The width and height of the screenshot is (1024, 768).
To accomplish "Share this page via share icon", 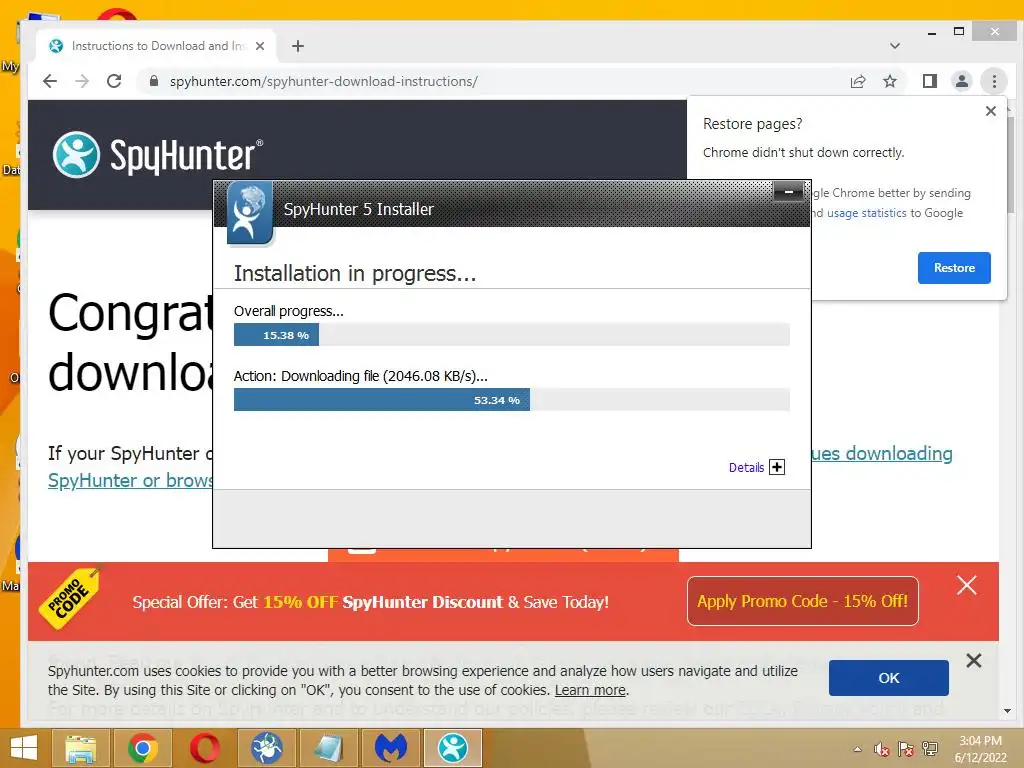I will (858, 81).
